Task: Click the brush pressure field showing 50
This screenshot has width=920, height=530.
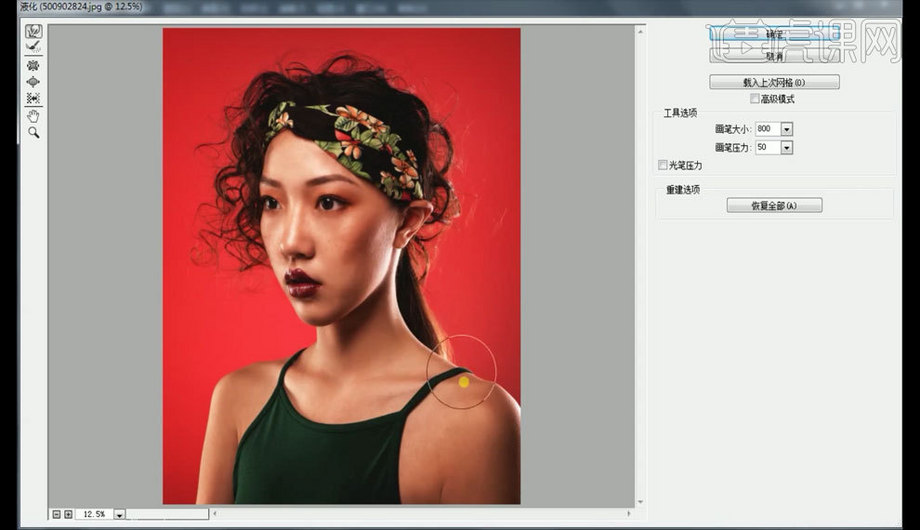Action: pyautogui.click(x=767, y=147)
